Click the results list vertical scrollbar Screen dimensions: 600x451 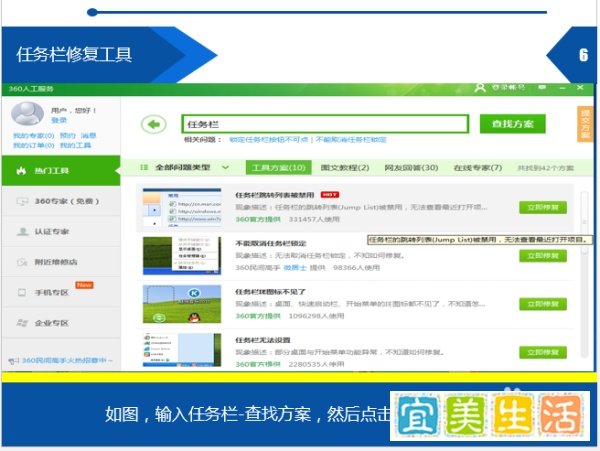point(584,274)
